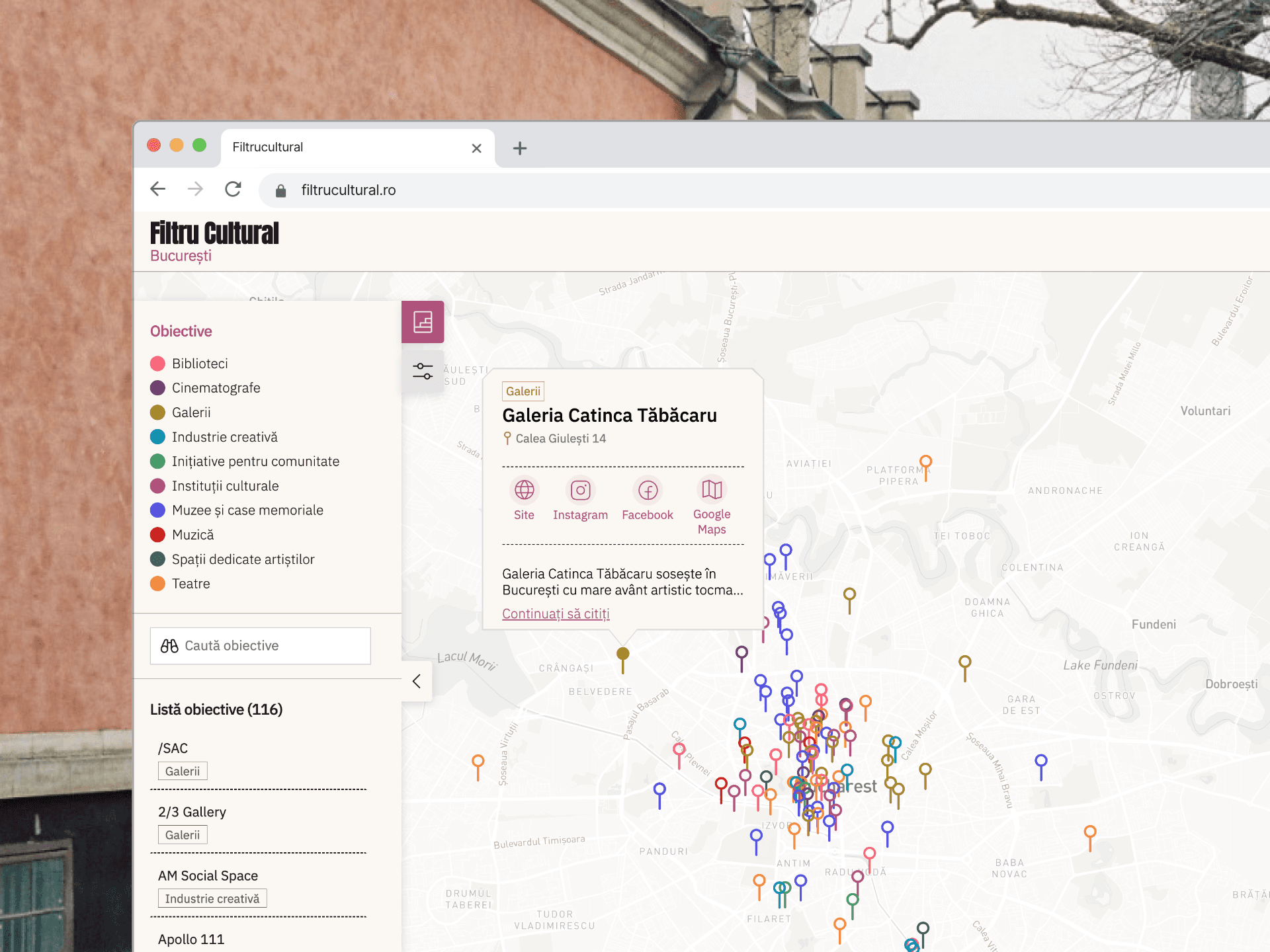This screenshot has height=952, width=1270.
Task: Go back with browser back arrow
Action: [158, 190]
